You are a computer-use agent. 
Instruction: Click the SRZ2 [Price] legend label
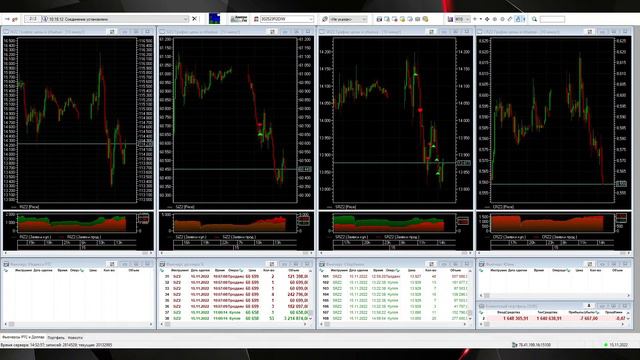click(x=345, y=207)
